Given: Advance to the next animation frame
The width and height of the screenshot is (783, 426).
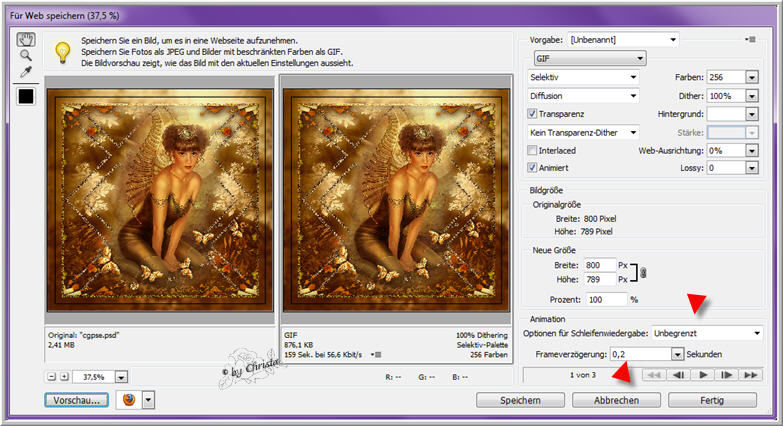Looking at the screenshot, I should (x=727, y=375).
